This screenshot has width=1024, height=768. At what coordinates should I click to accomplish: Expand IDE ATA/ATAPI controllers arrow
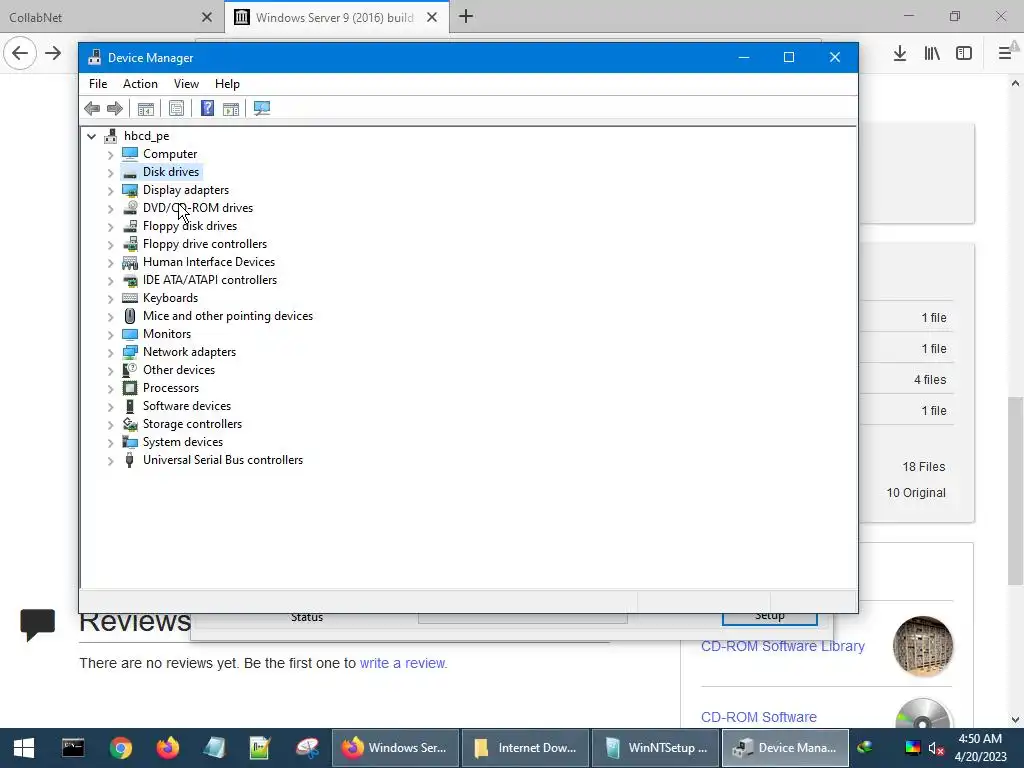(x=110, y=281)
